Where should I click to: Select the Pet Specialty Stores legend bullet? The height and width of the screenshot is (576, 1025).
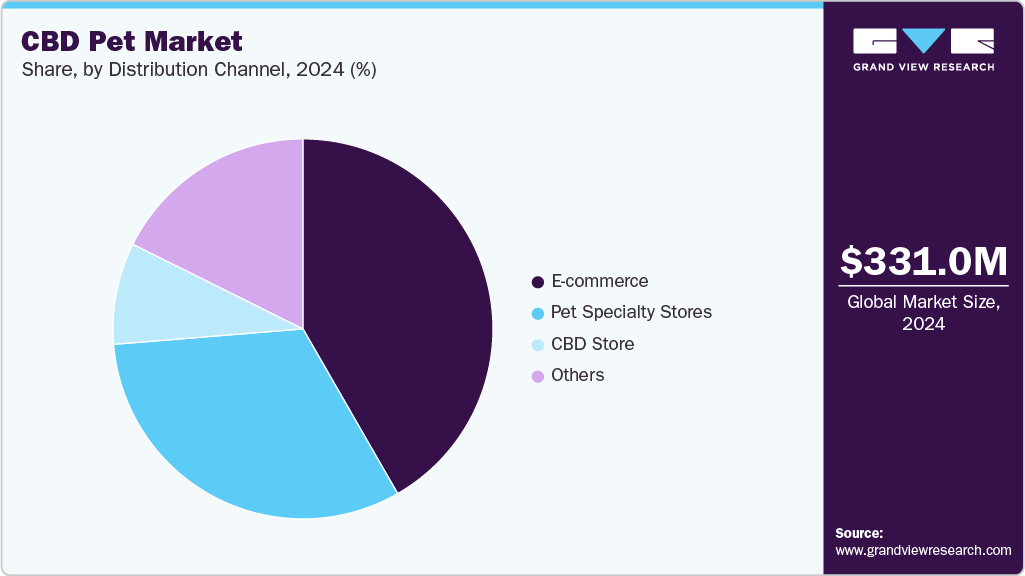[537, 312]
